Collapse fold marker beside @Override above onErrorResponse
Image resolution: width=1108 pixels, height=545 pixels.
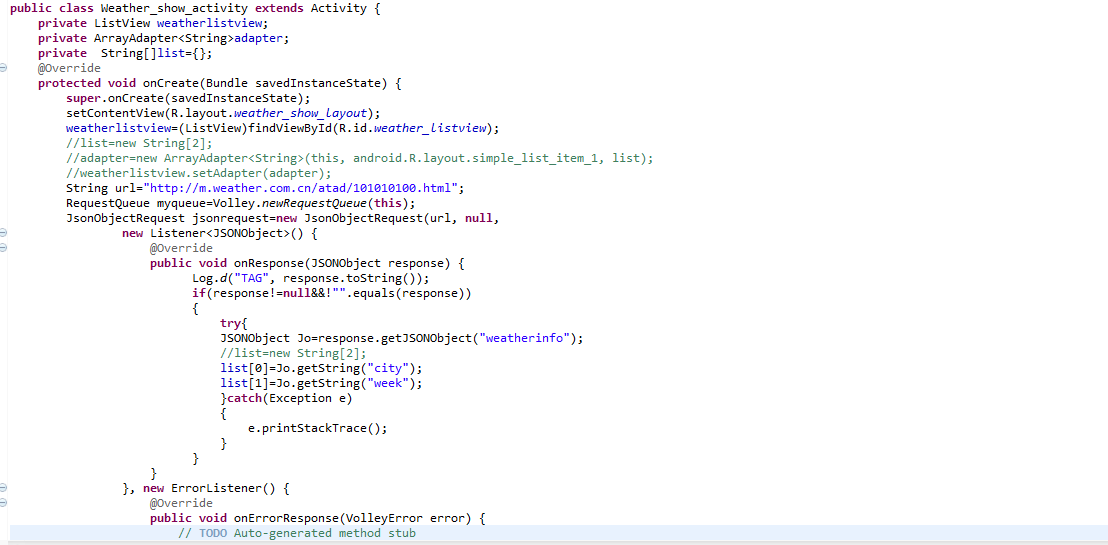(3, 503)
